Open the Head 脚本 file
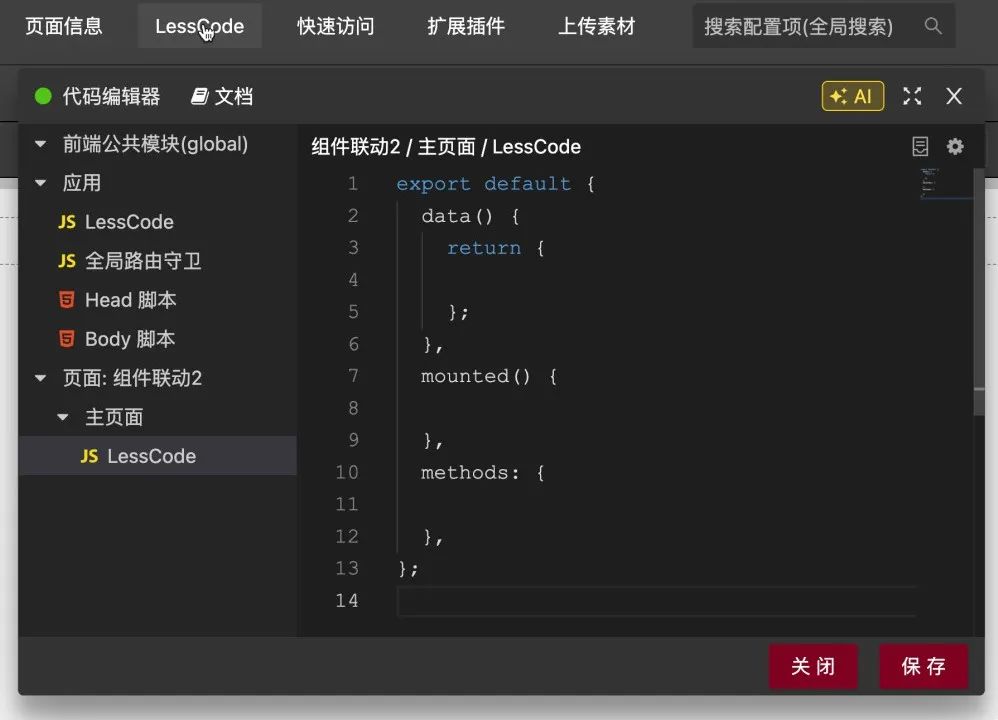 coord(130,300)
